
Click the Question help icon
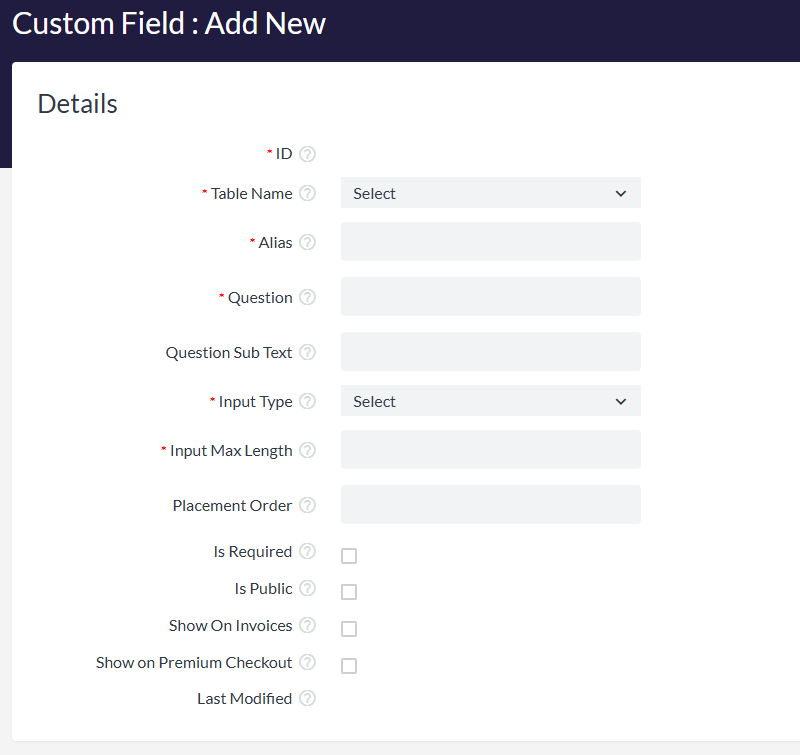[307, 297]
